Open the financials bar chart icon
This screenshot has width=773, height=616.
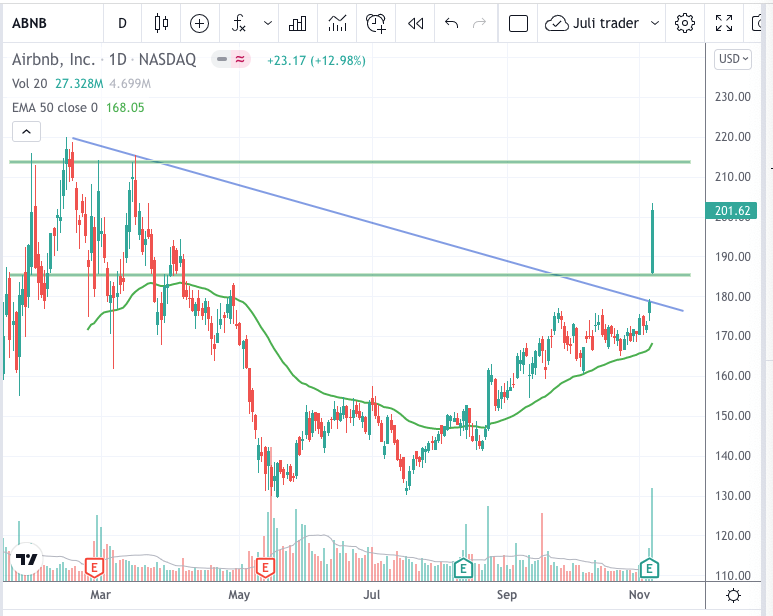coord(297,23)
